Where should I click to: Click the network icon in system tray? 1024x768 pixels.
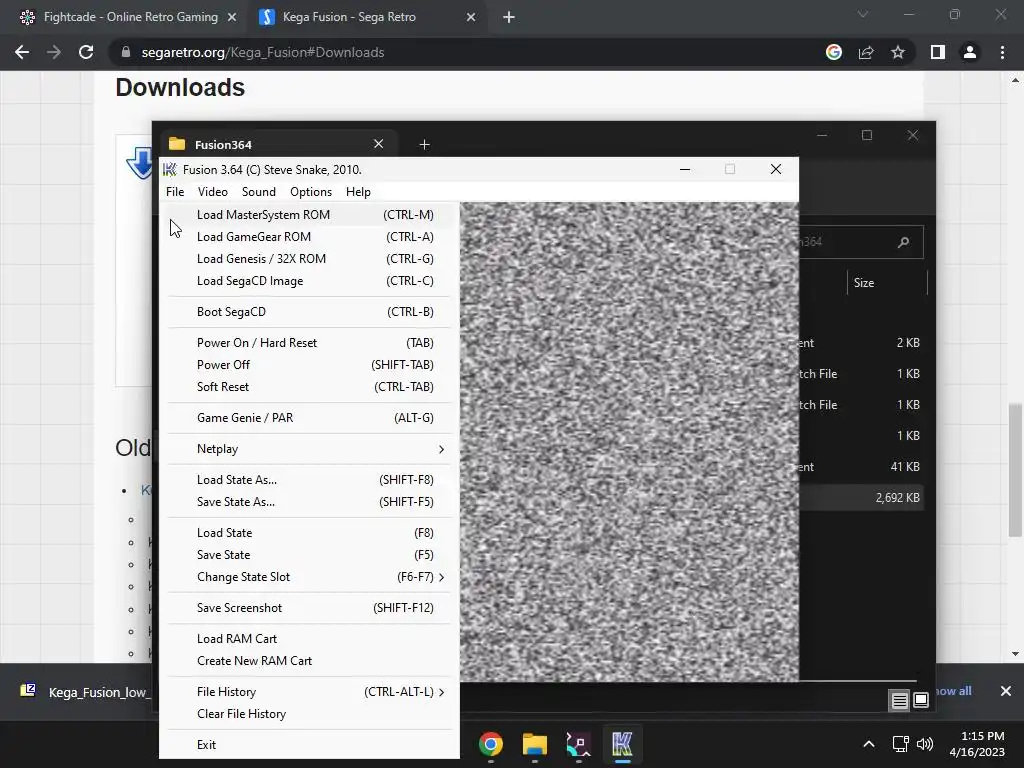click(x=901, y=744)
